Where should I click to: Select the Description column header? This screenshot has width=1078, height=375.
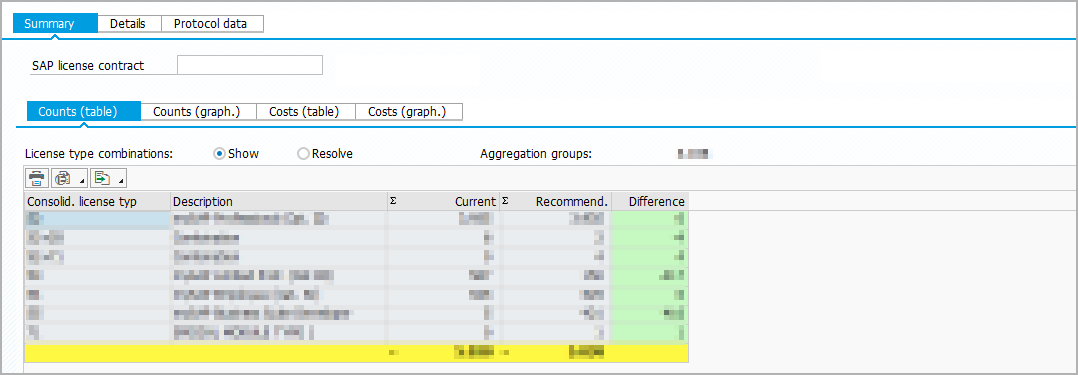278,202
